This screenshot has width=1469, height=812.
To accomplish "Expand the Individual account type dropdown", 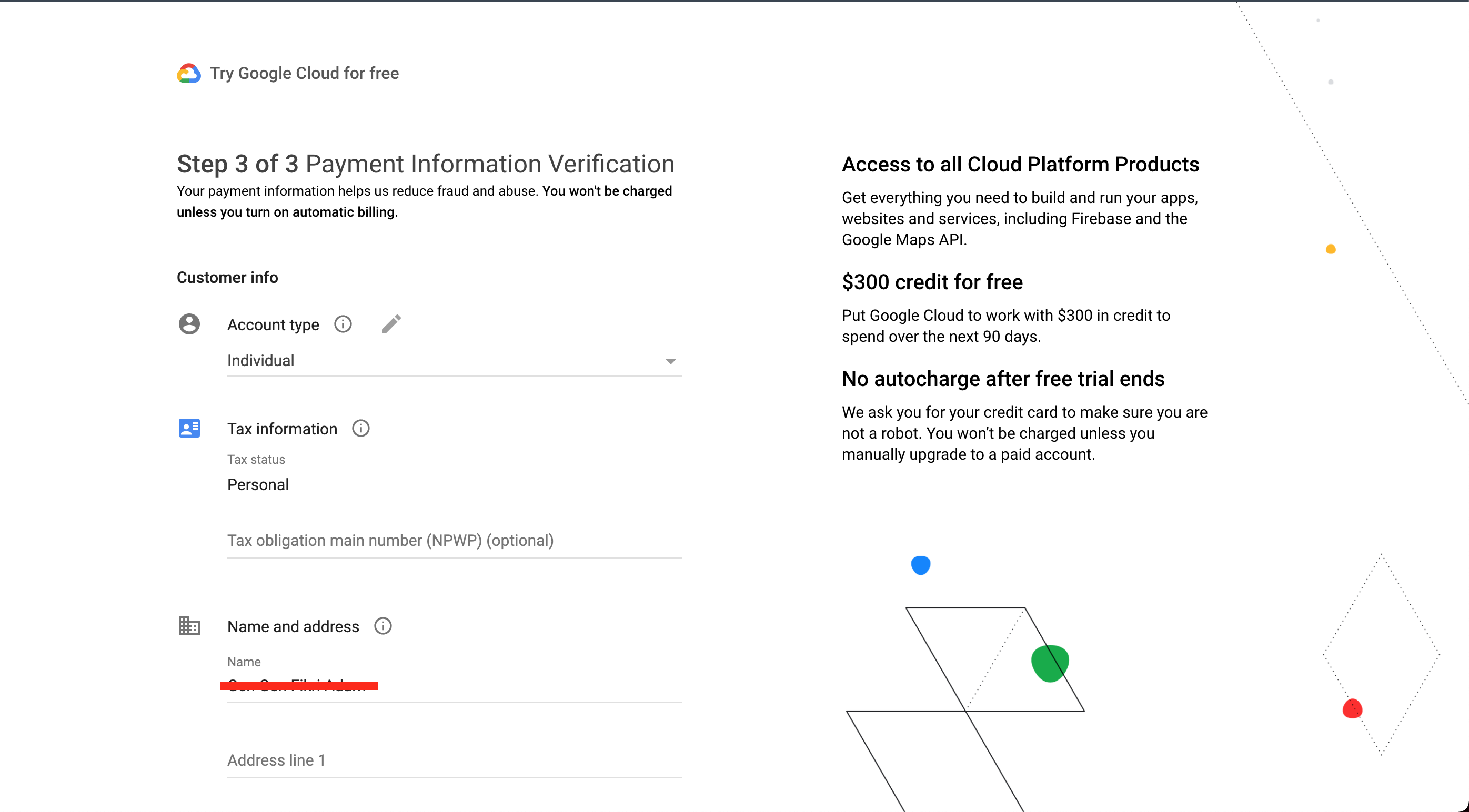I will [454, 361].
